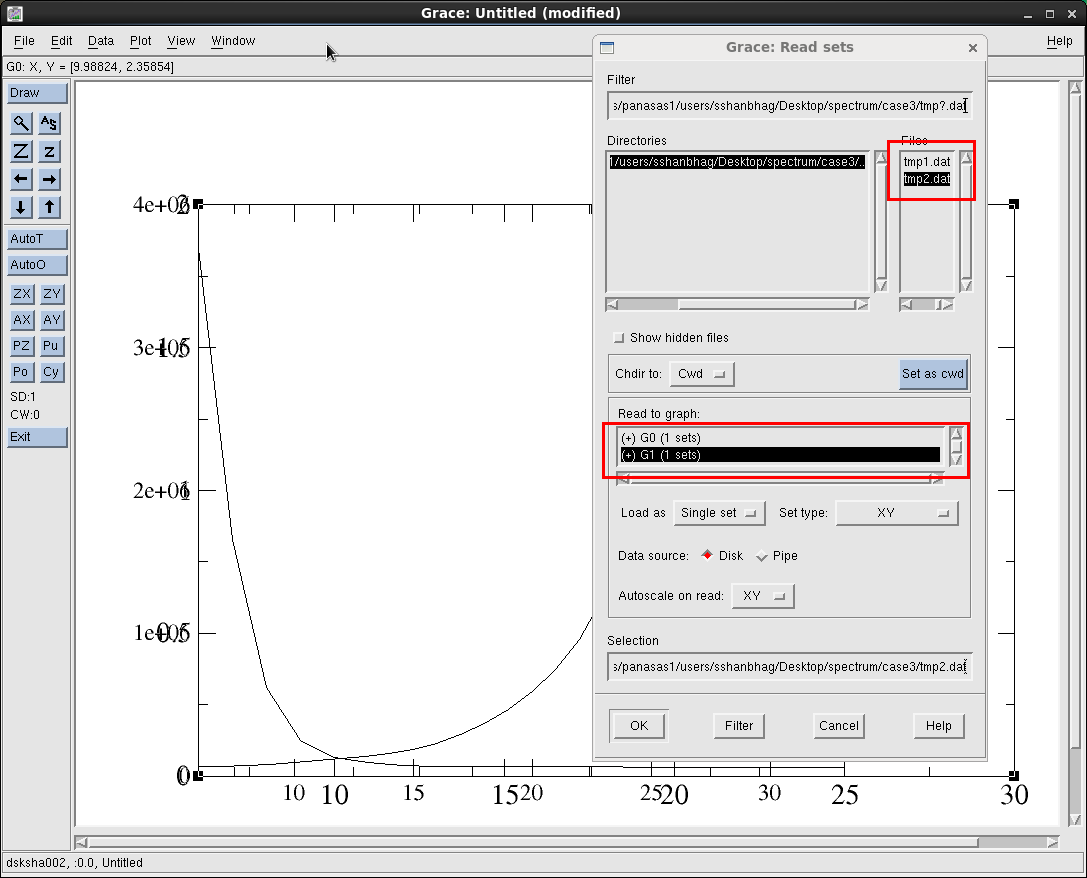The height and width of the screenshot is (878, 1087).
Task: Click the ZX axis scaling icon
Action: (21, 294)
